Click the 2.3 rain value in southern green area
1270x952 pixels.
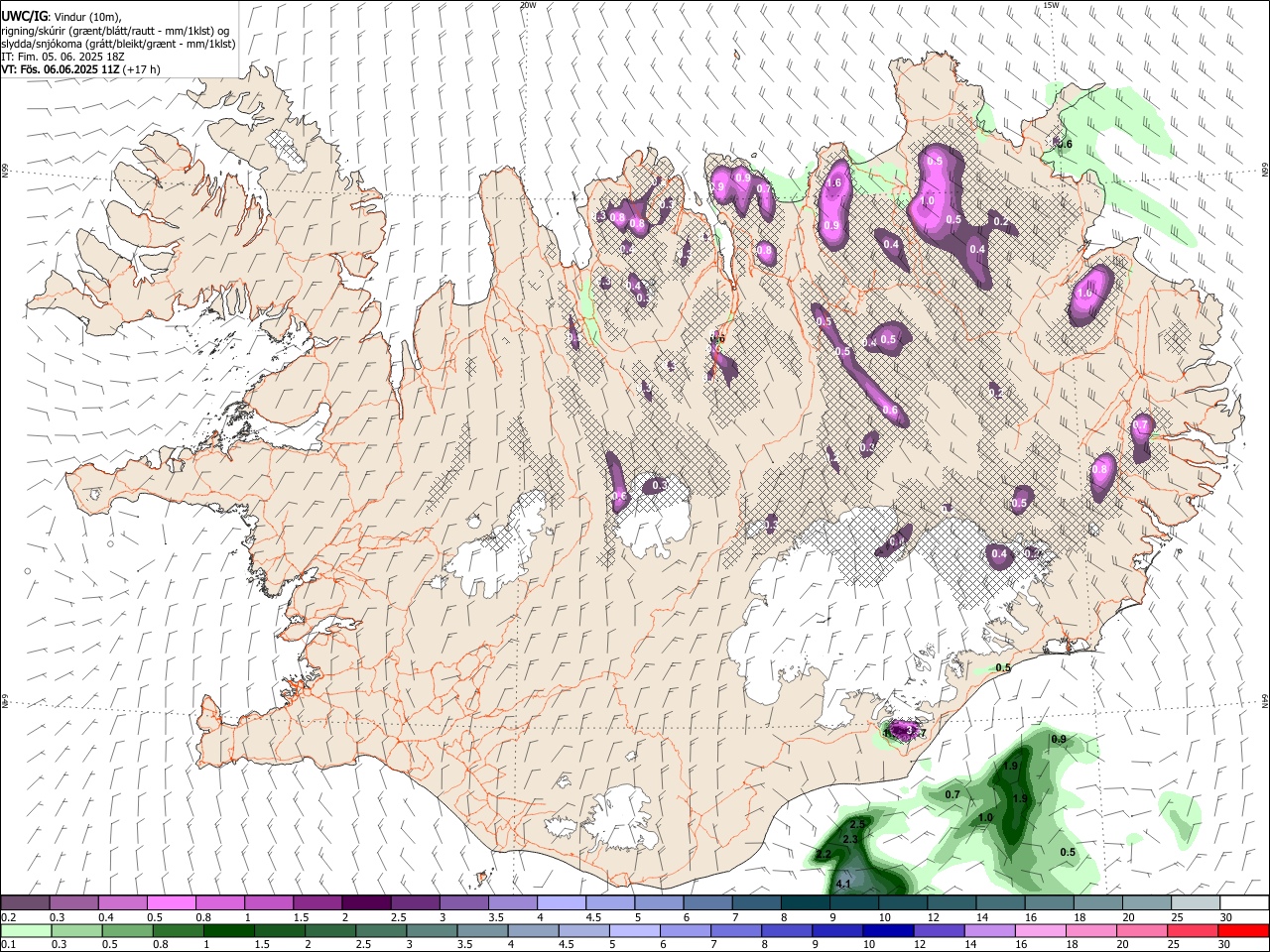pos(850,840)
